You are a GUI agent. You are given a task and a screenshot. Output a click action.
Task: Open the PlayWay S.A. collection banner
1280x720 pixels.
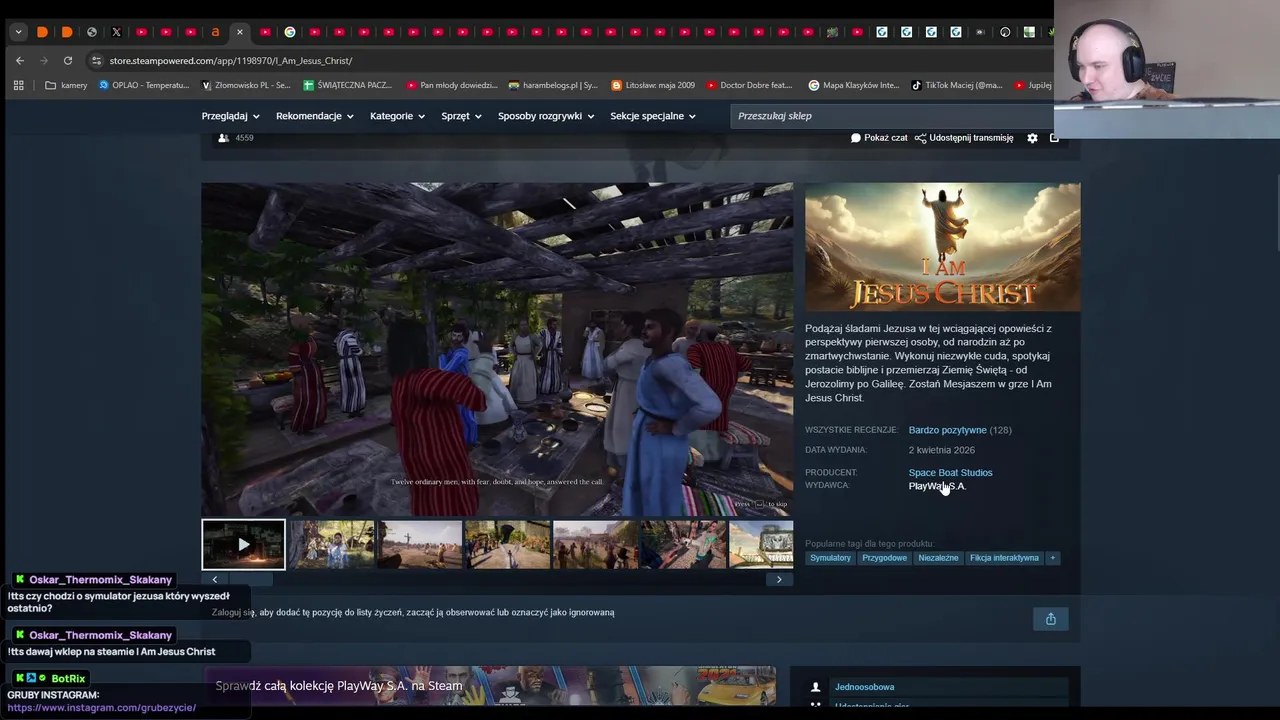(488, 686)
